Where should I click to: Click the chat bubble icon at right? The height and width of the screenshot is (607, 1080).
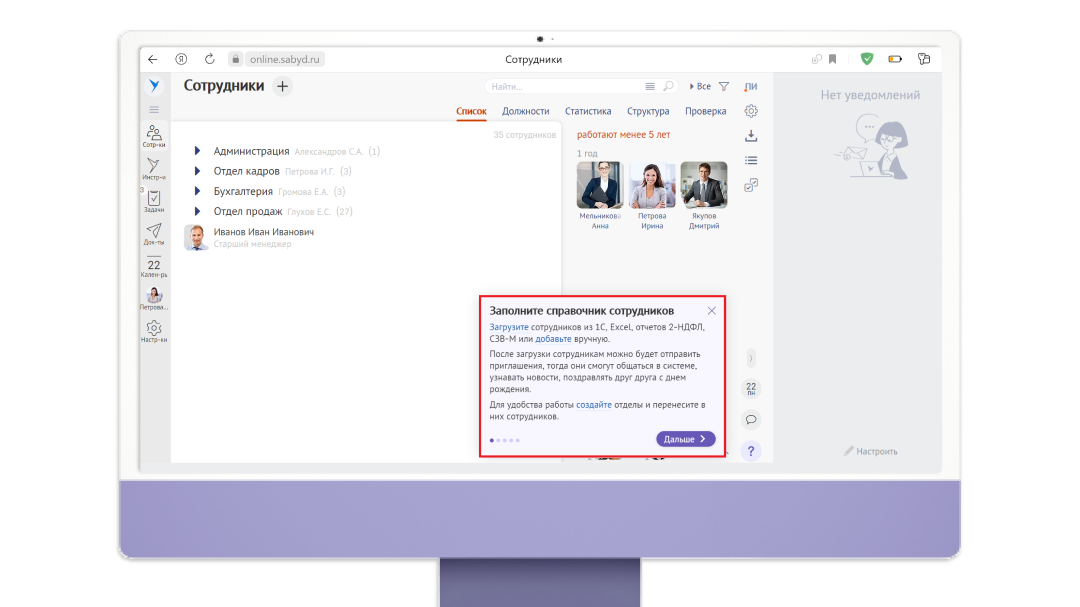pyautogui.click(x=751, y=419)
